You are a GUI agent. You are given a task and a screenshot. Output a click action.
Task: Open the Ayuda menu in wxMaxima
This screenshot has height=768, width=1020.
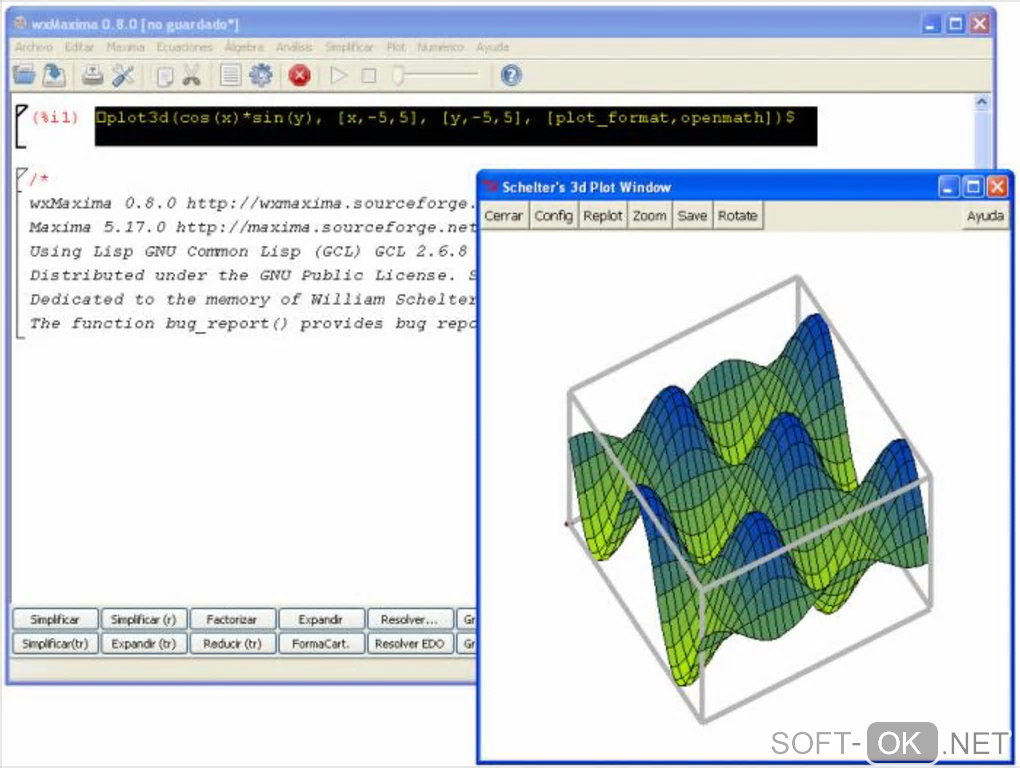coord(492,47)
